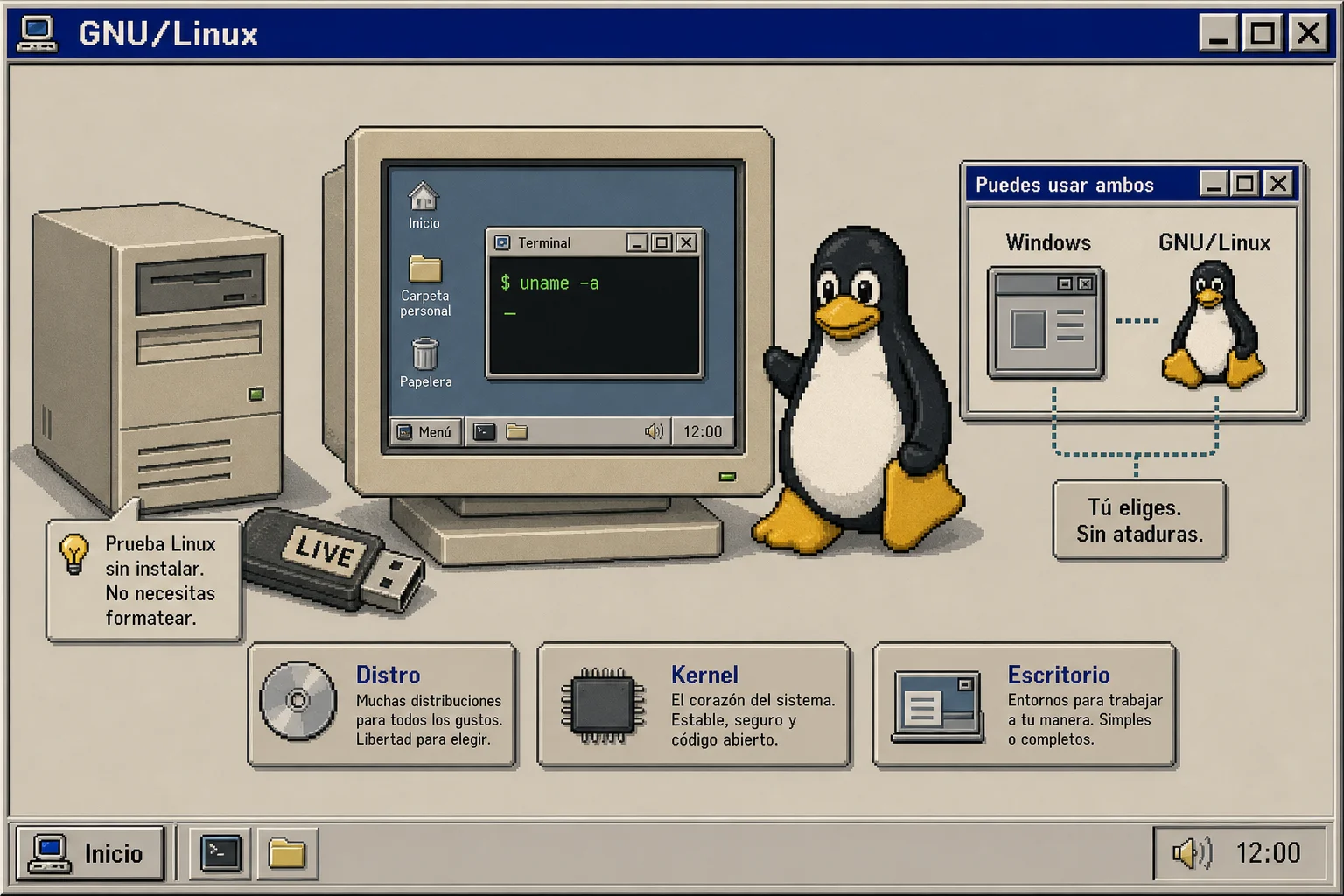Close the main GNU/Linux window
Image resolution: width=1344 pixels, height=896 pixels.
point(1308,34)
